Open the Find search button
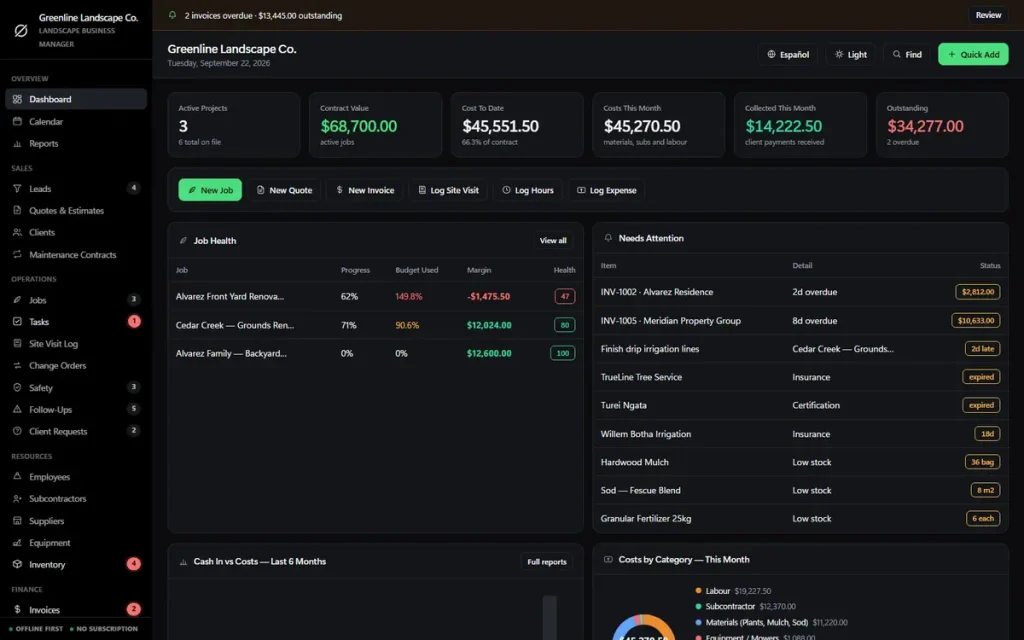Image resolution: width=1024 pixels, height=640 pixels. [906, 54]
